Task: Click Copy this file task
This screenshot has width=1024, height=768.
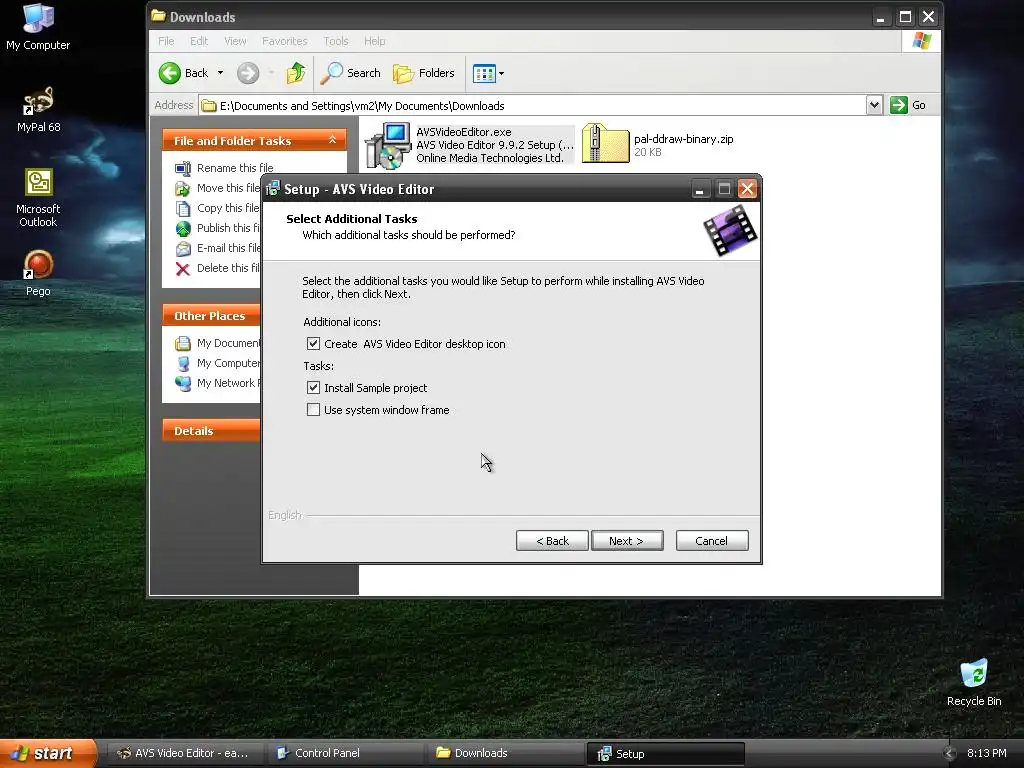Action: [x=217, y=208]
